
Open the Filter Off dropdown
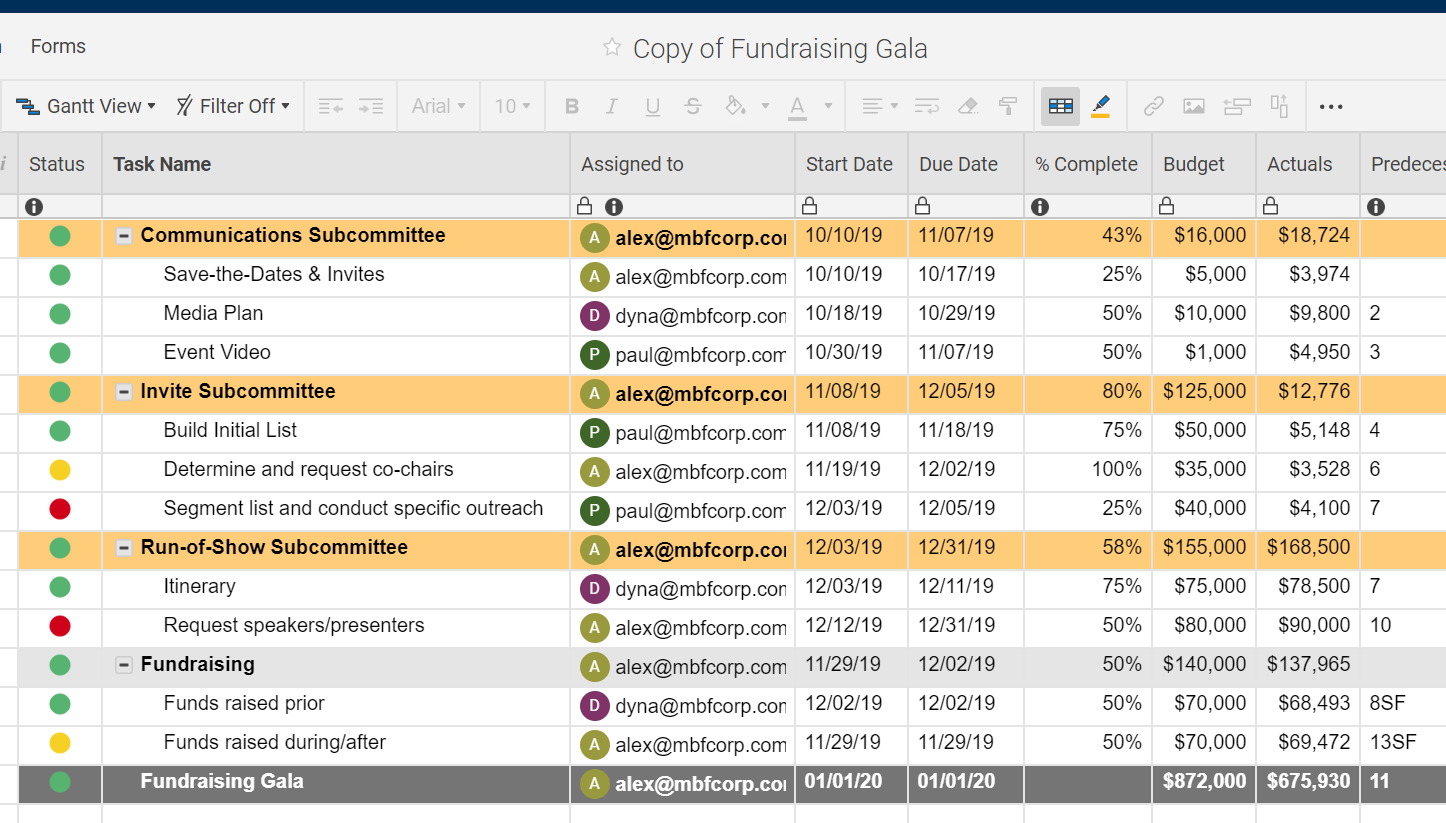233,106
